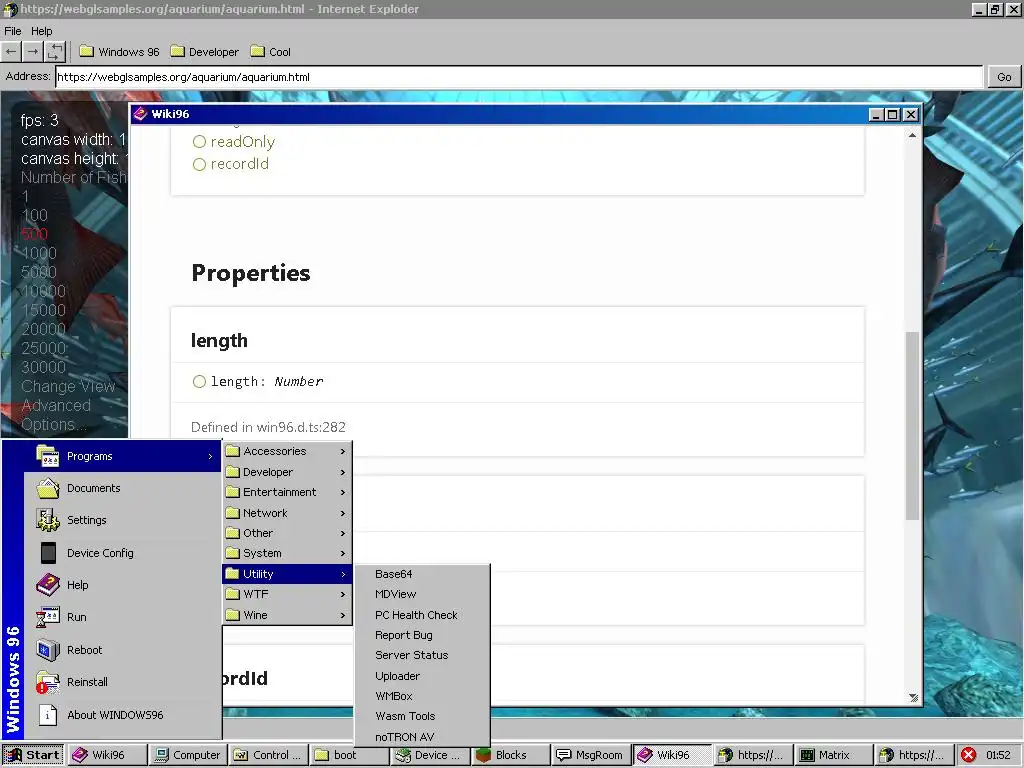Open the browser Help menu
This screenshot has width=1024, height=768.
[41, 31]
